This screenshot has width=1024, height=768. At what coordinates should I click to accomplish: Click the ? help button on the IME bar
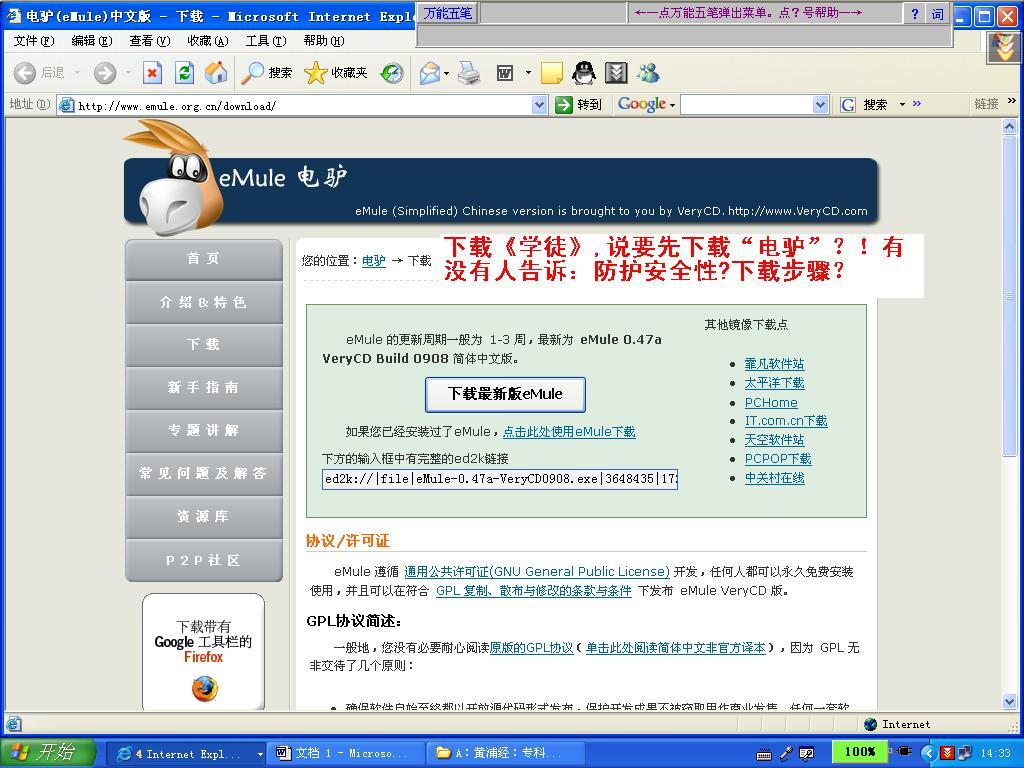point(915,14)
